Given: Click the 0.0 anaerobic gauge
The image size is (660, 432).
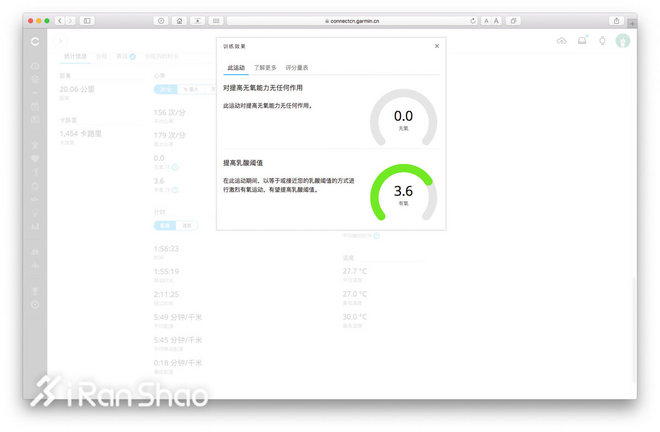Looking at the screenshot, I should point(403,117).
